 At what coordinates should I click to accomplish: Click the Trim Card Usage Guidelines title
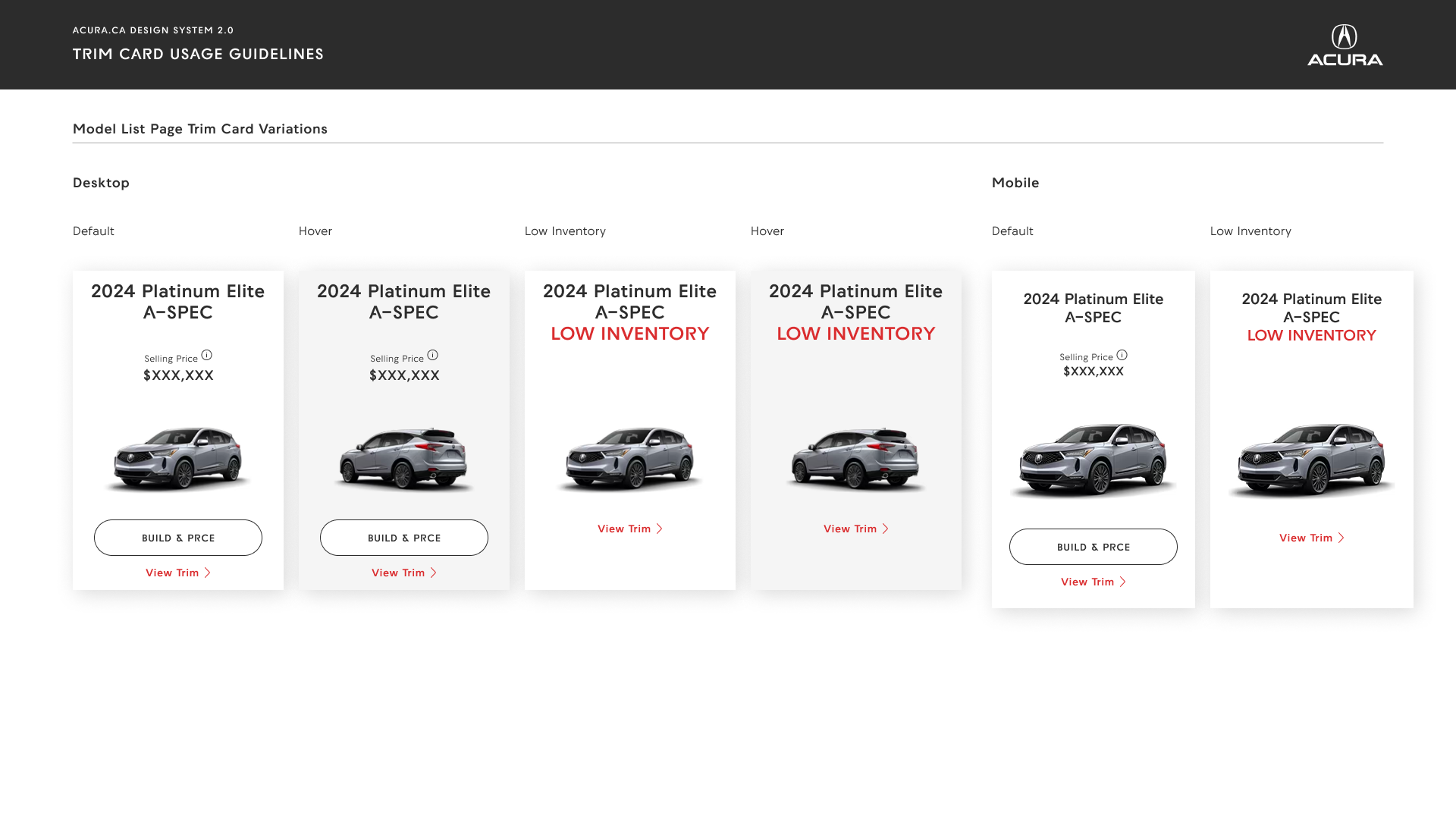(x=198, y=54)
